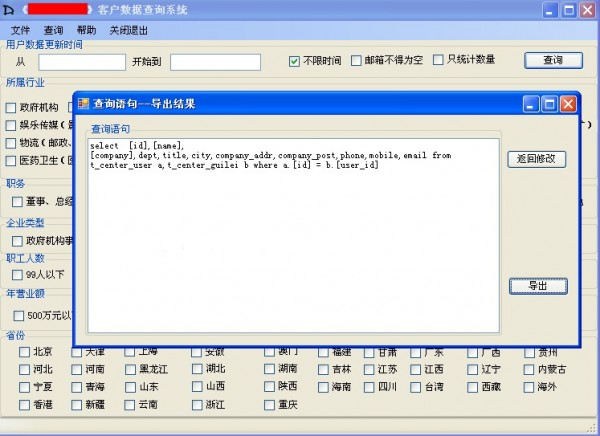
Task: Select the 湖南 province checkbox
Action: click(x=269, y=369)
